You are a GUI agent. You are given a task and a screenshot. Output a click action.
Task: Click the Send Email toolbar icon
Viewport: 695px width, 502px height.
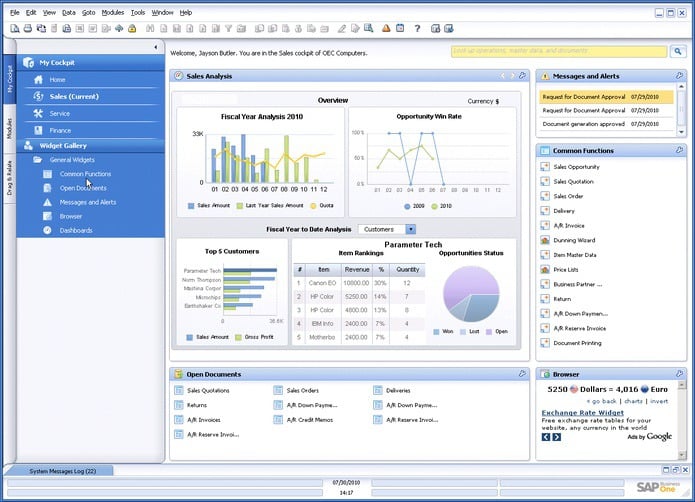point(41,28)
